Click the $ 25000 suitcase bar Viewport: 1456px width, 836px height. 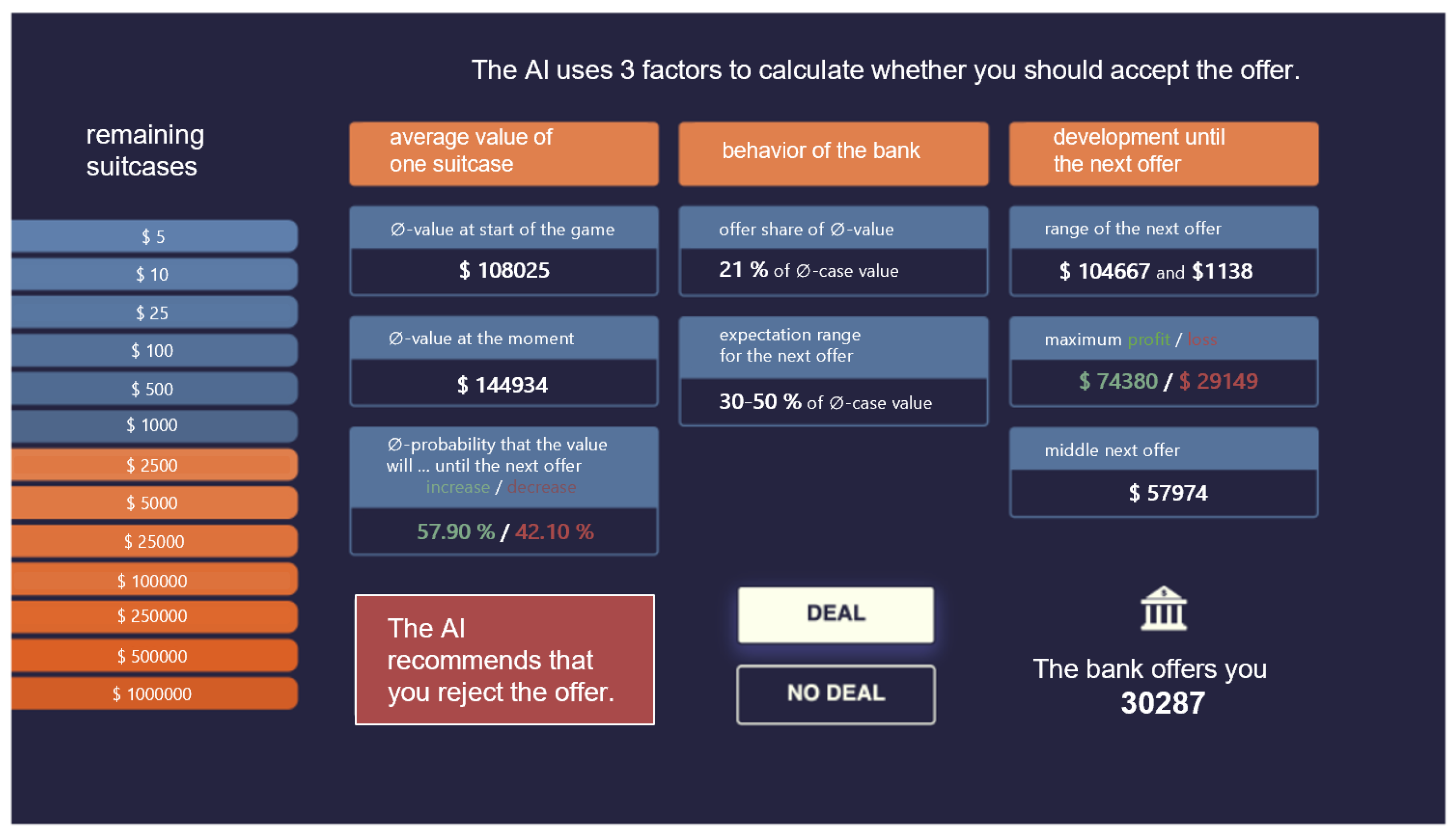pyautogui.click(x=153, y=541)
